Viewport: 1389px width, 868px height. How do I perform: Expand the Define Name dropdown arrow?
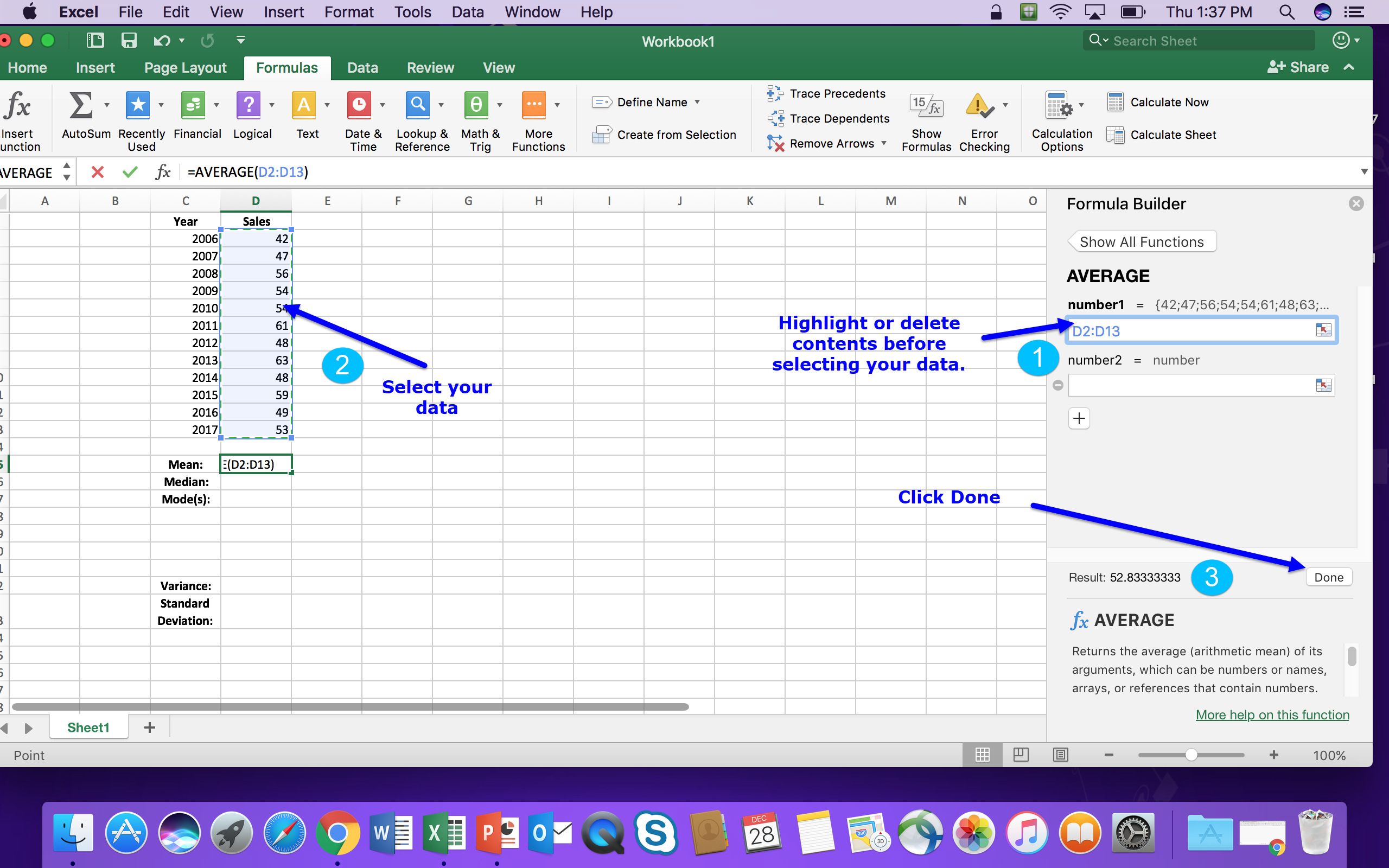click(x=697, y=102)
